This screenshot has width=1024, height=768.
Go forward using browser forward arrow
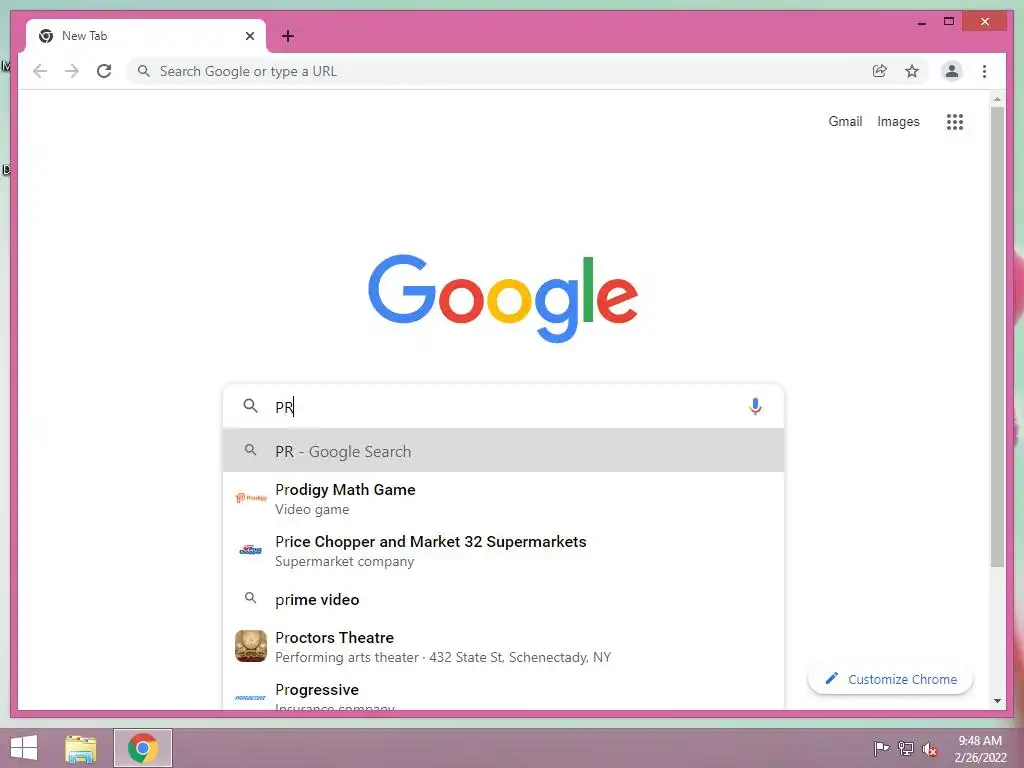[x=72, y=71]
